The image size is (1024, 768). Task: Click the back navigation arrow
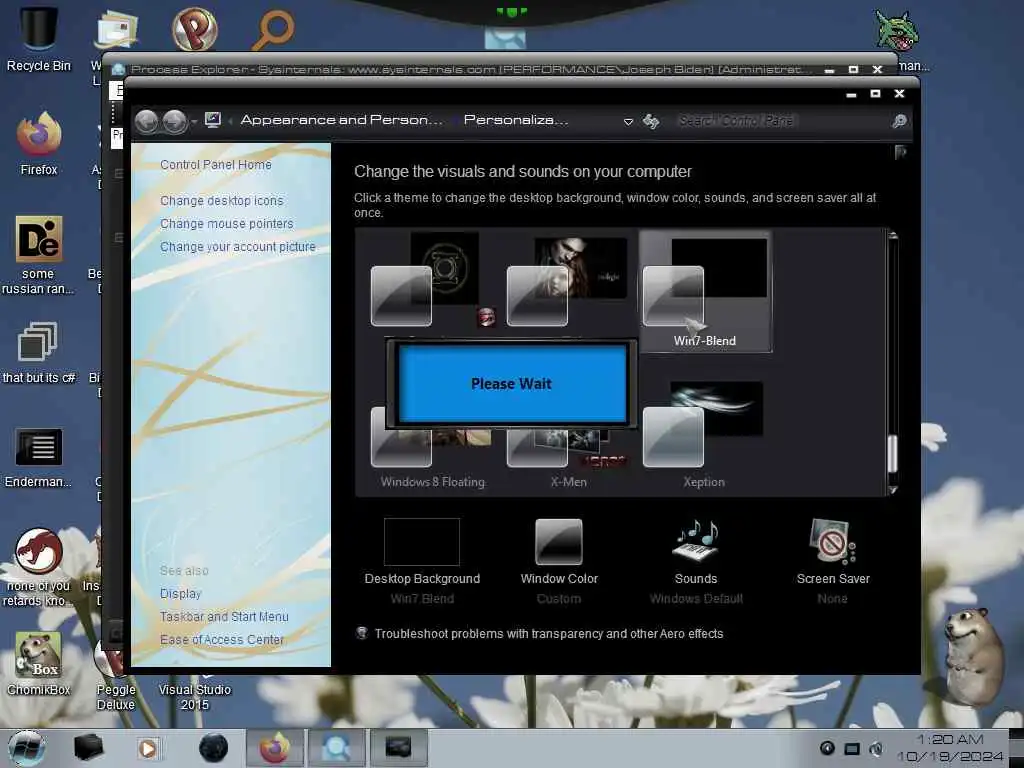(146, 121)
